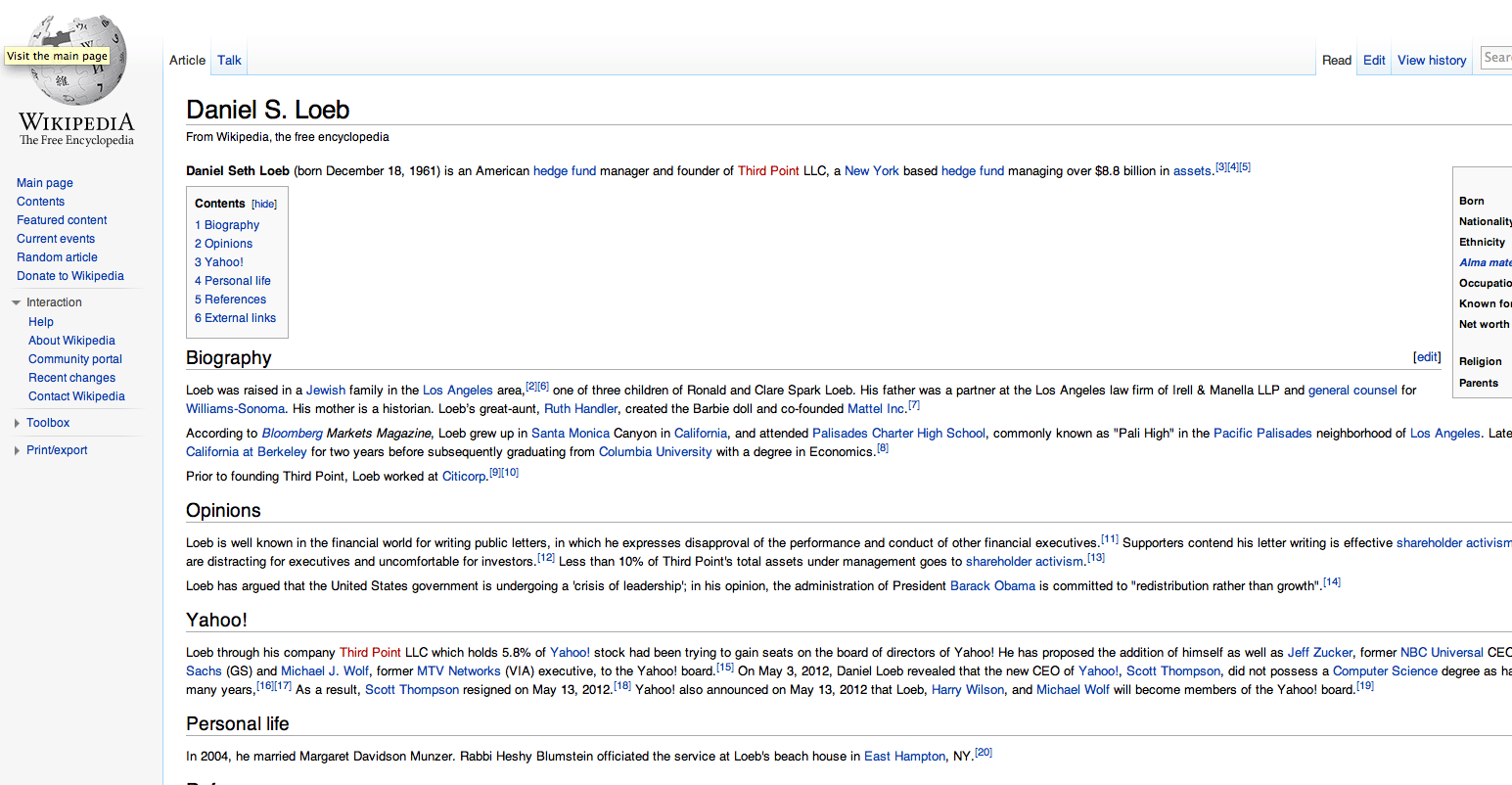Switch to the Talk tab

(229, 61)
